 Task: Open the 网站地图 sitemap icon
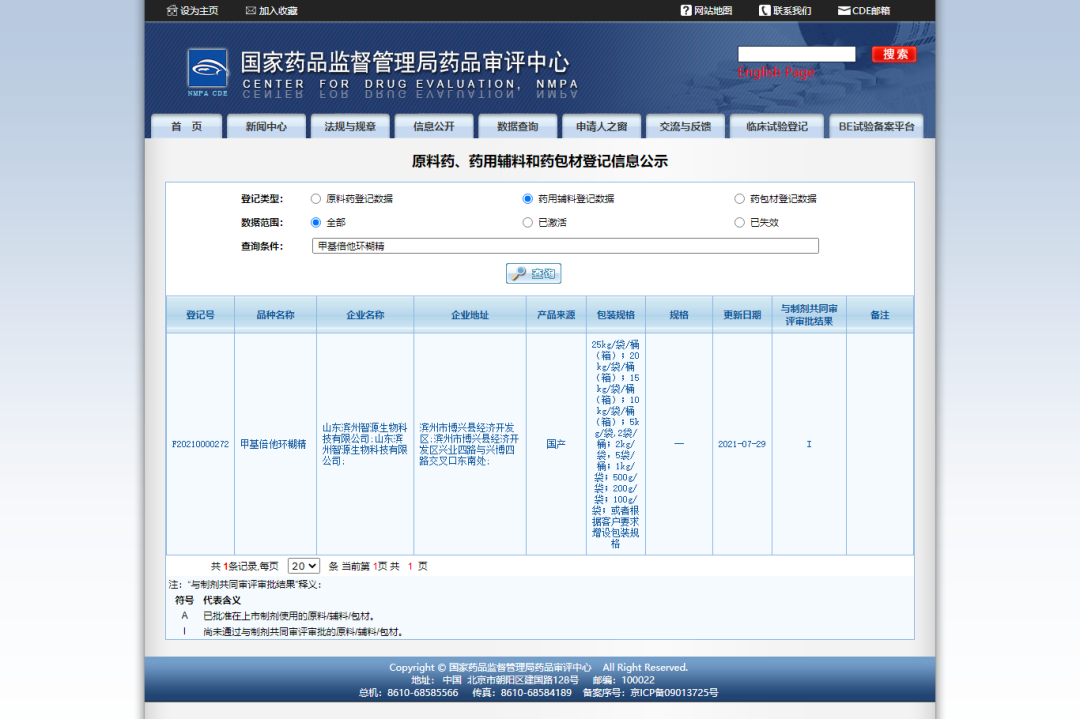pyautogui.click(x=686, y=11)
